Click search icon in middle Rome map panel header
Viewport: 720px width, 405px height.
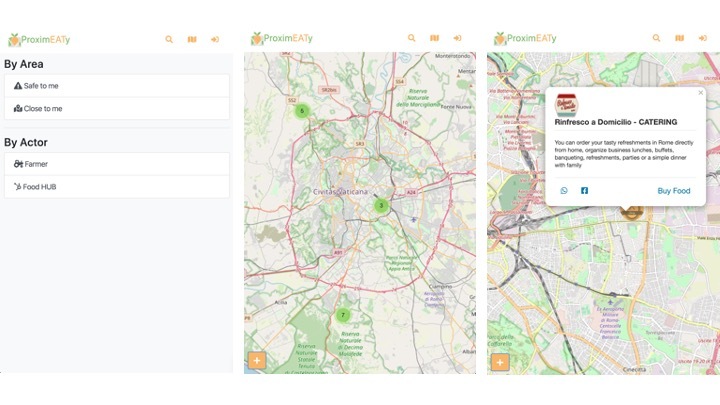click(411, 38)
